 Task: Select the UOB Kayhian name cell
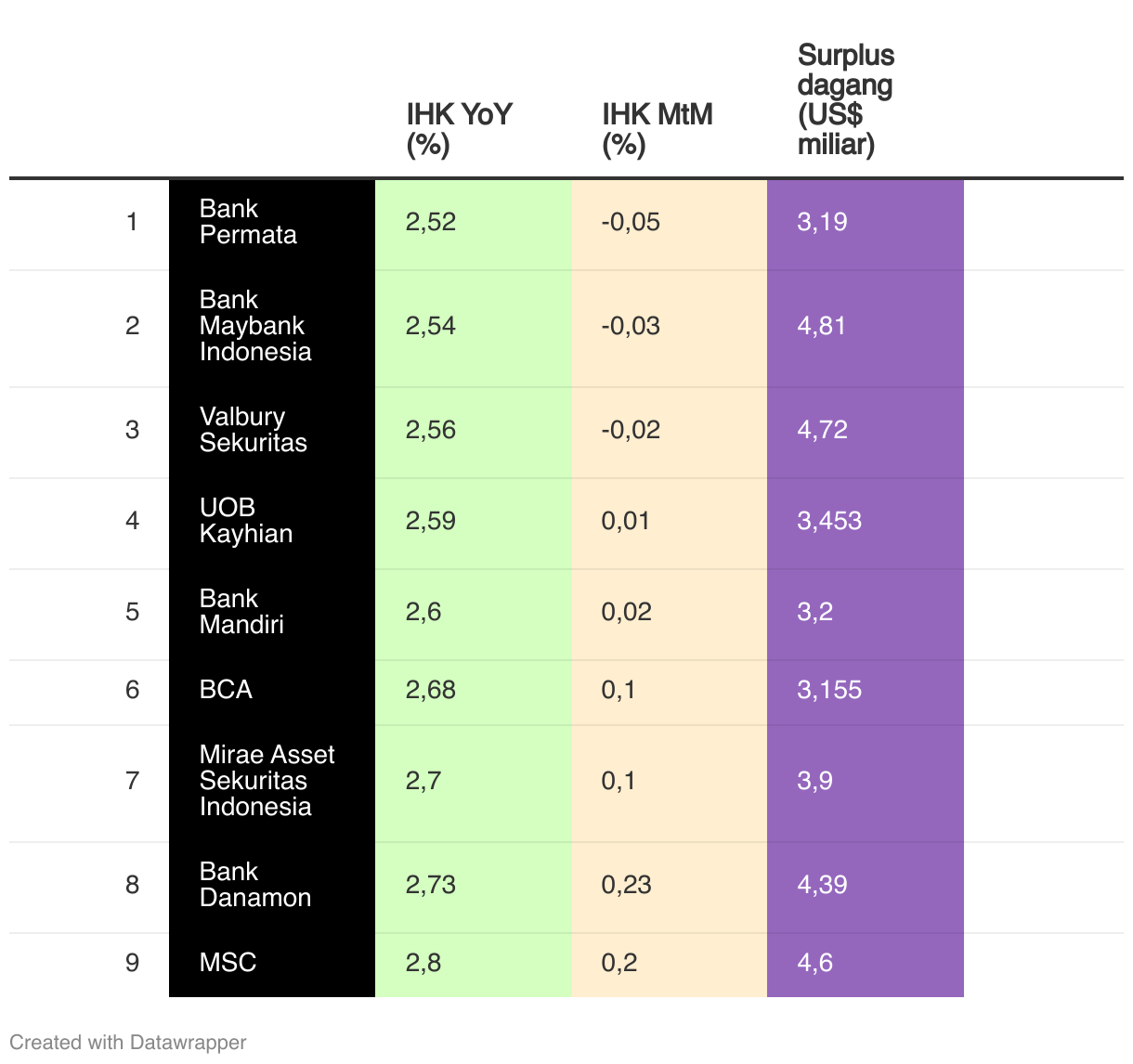(272, 521)
